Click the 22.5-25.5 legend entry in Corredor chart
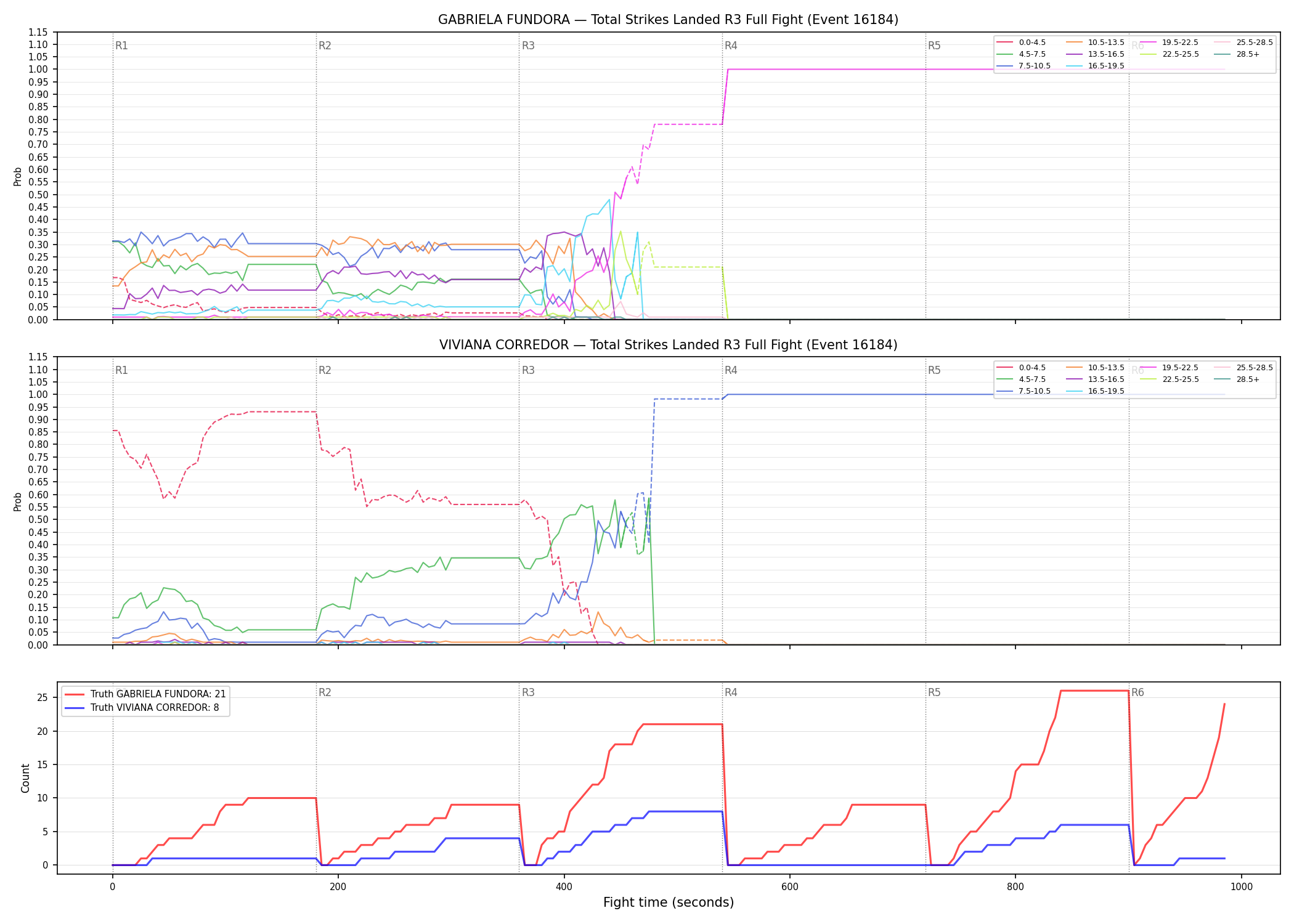This screenshot has width=1294, height=924. click(1169, 379)
